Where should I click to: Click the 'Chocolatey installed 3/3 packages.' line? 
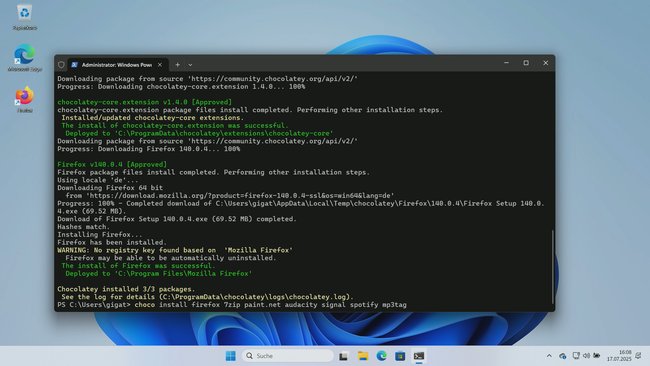point(126,289)
